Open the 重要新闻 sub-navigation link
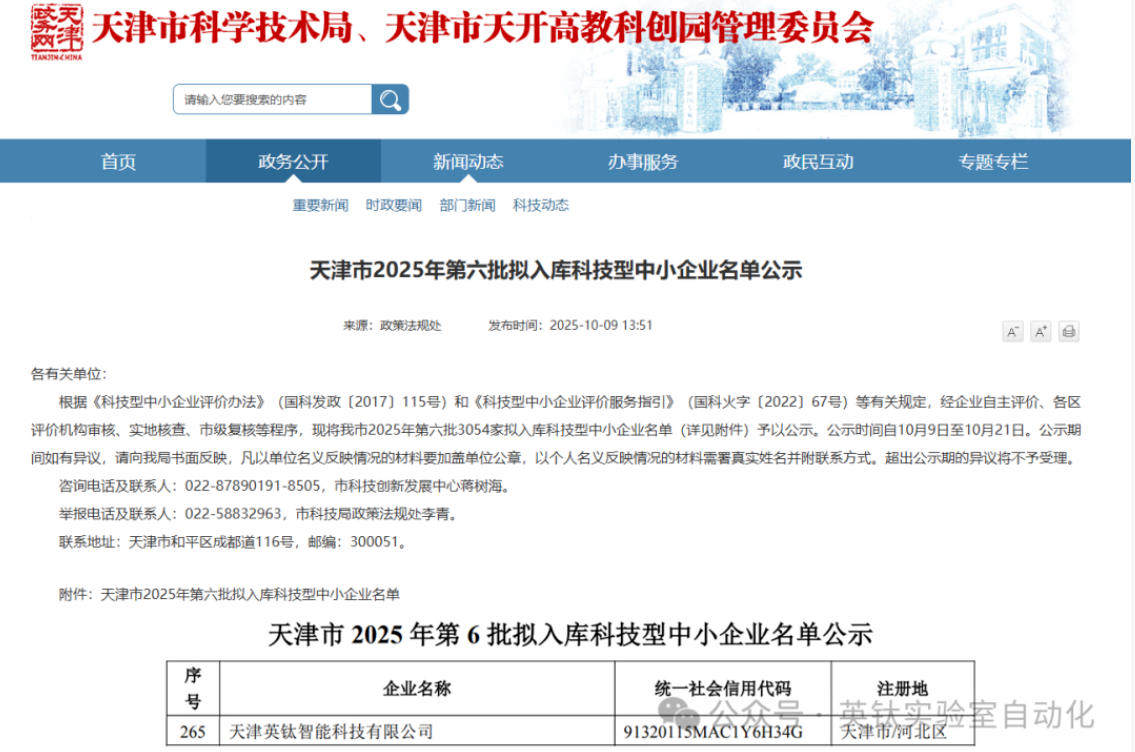Image resolution: width=1135 pixels, height=752 pixels. [320, 205]
